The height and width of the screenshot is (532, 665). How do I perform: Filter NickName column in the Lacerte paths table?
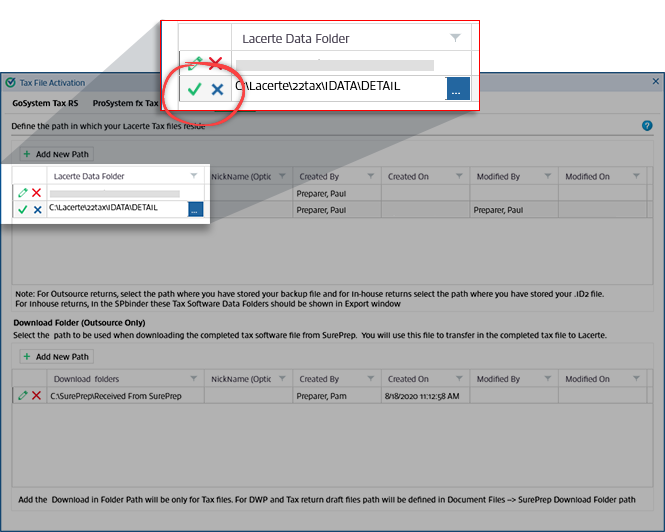(x=282, y=176)
